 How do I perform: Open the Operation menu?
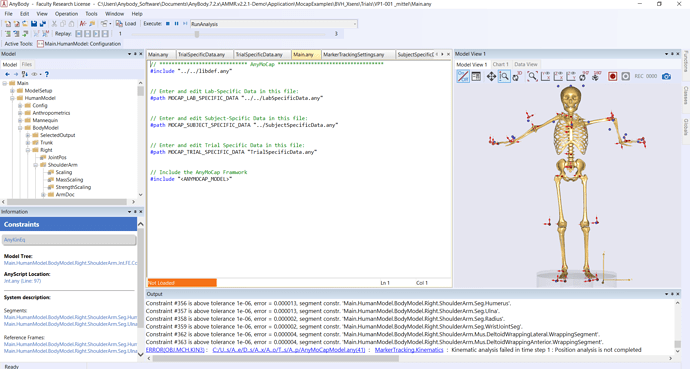[66, 14]
